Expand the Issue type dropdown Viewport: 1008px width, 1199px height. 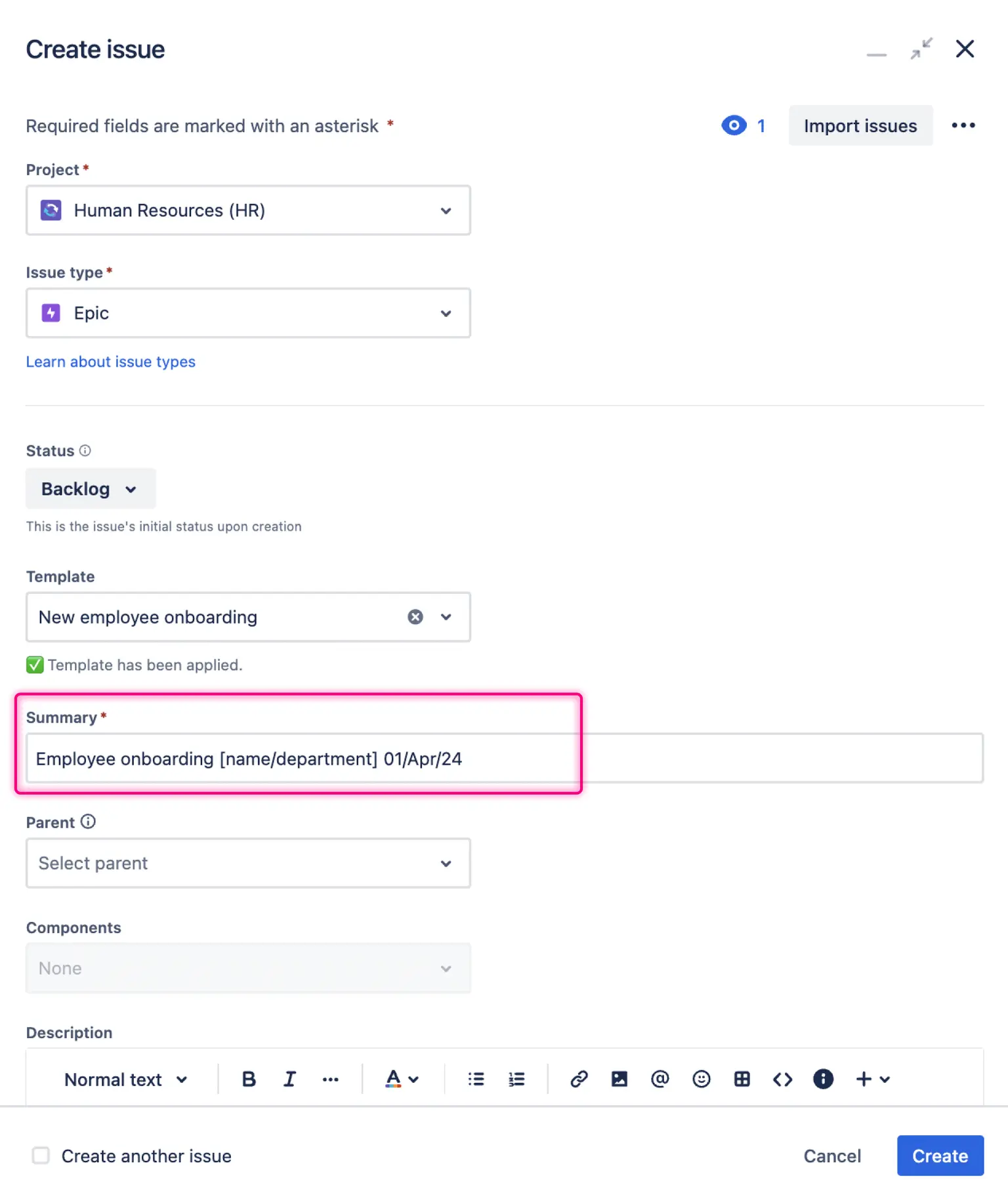[248, 313]
